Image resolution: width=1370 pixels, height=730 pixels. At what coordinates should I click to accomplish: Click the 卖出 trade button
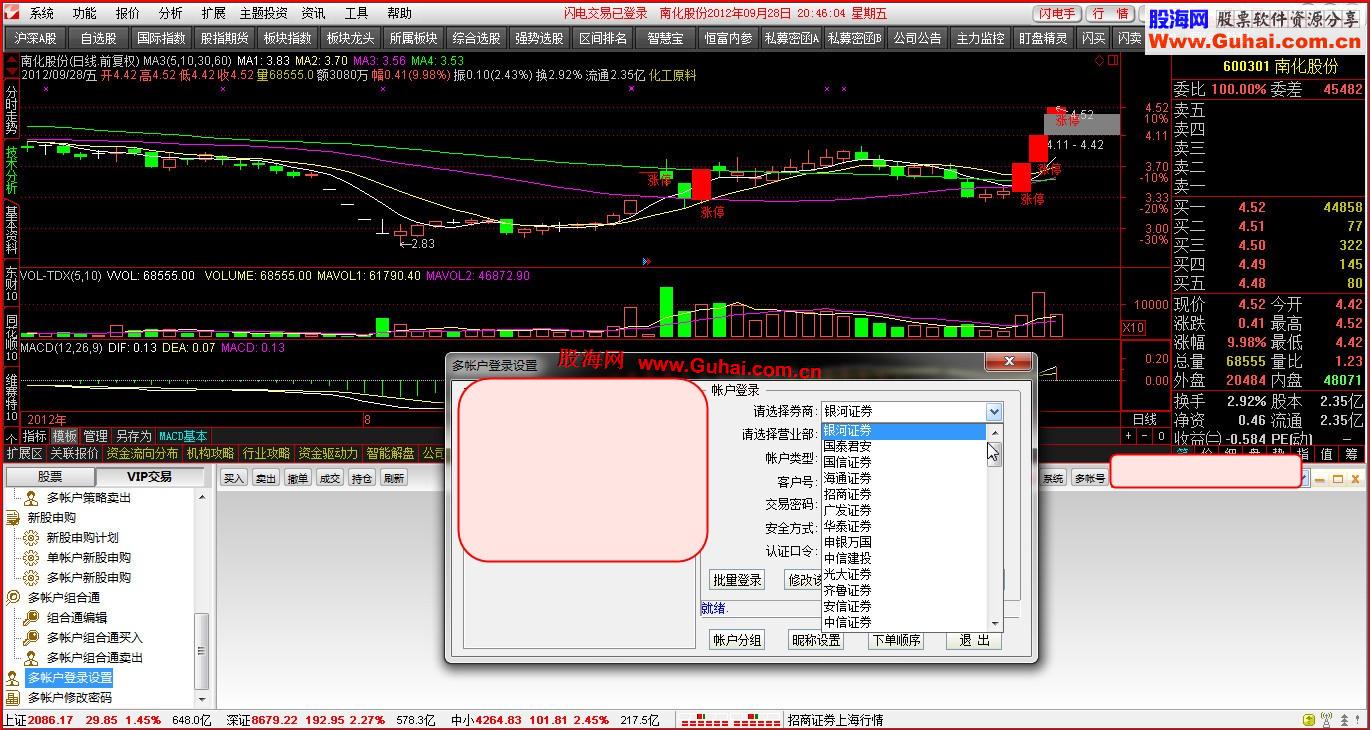coord(266,478)
